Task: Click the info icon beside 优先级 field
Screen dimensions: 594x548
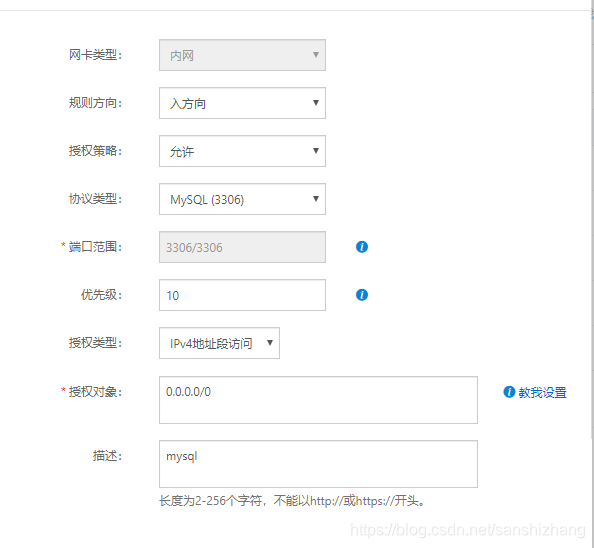Action: point(362,295)
